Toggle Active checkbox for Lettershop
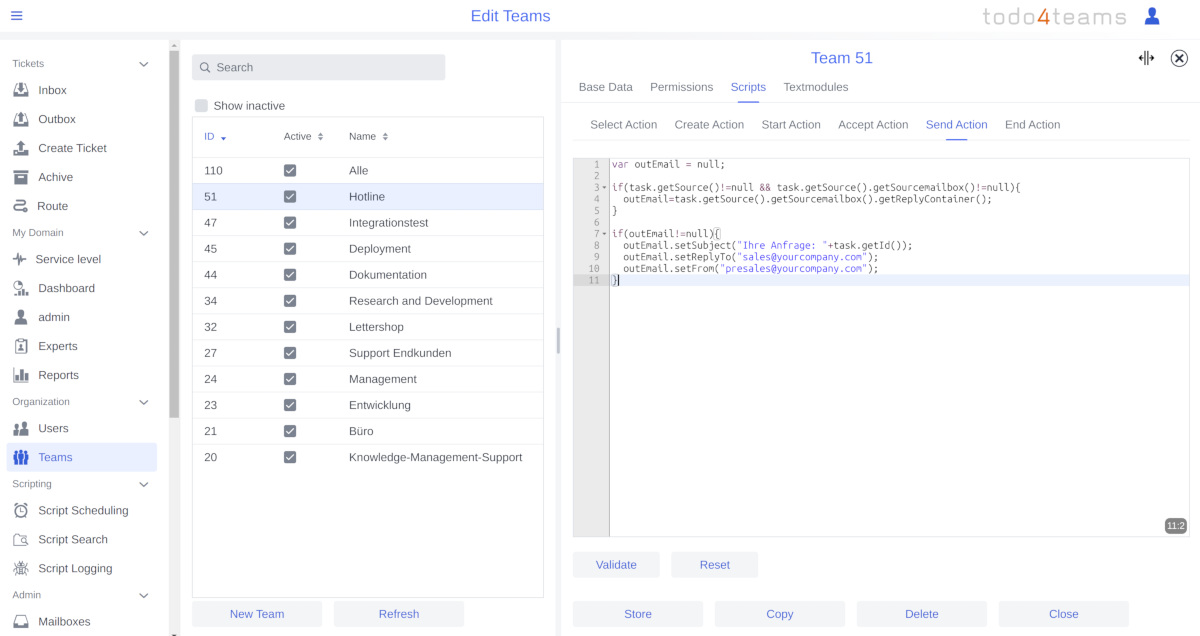This screenshot has width=1200, height=636. pyautogui.click(x=290, y=327)
